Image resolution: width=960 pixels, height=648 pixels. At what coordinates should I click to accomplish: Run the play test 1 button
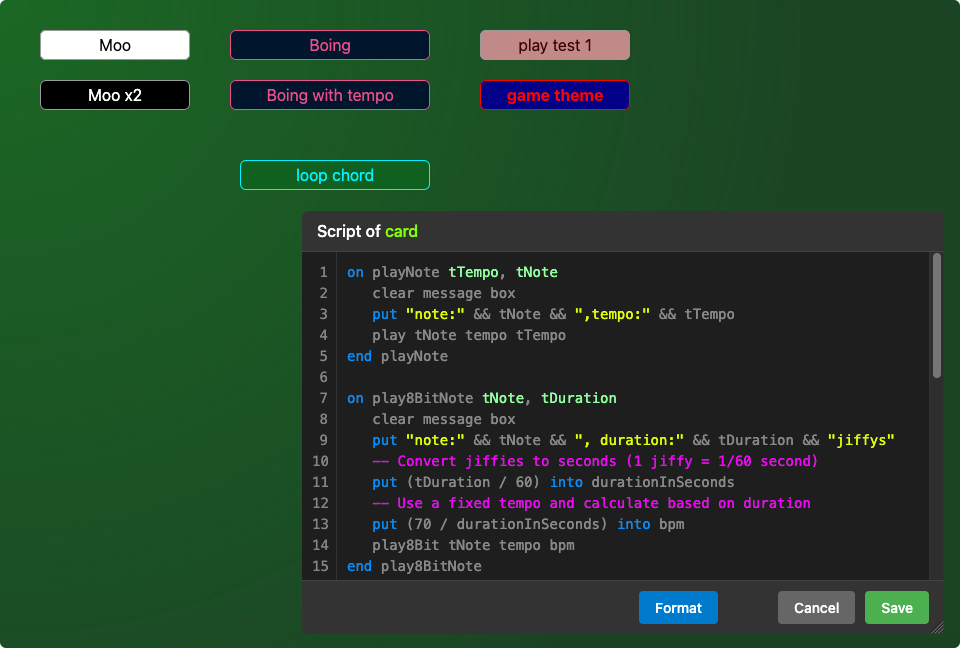(555, 45)
